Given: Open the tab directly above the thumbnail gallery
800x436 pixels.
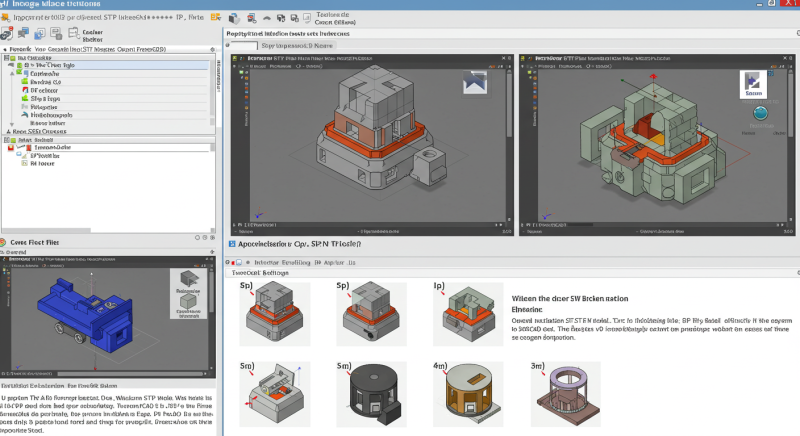Looking at the screenshot, I should [260, 273].
